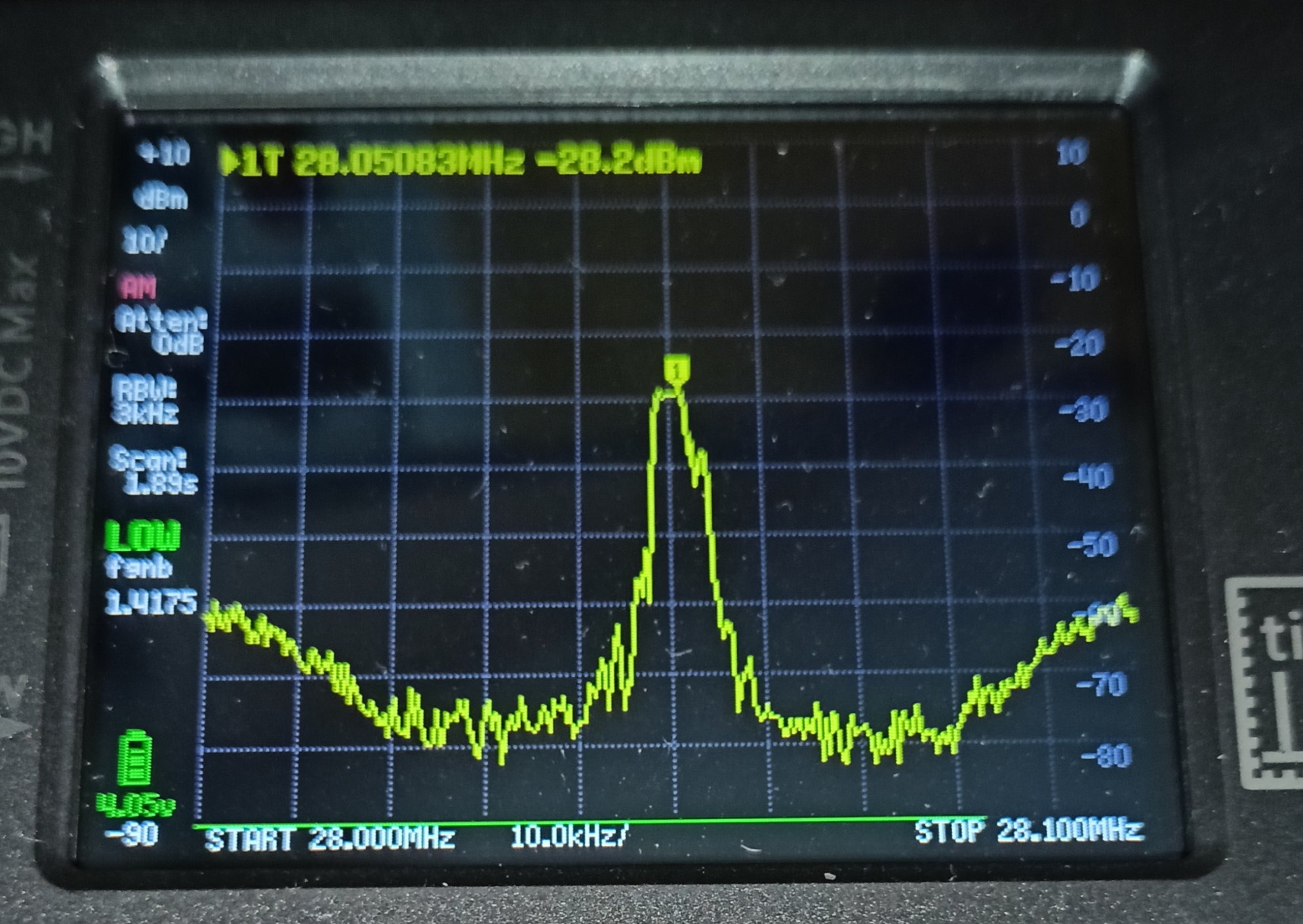Tap the green battery icon
Image resolution: width=1303 pixels, height=924 pixels.
click(x=134, y=758)
